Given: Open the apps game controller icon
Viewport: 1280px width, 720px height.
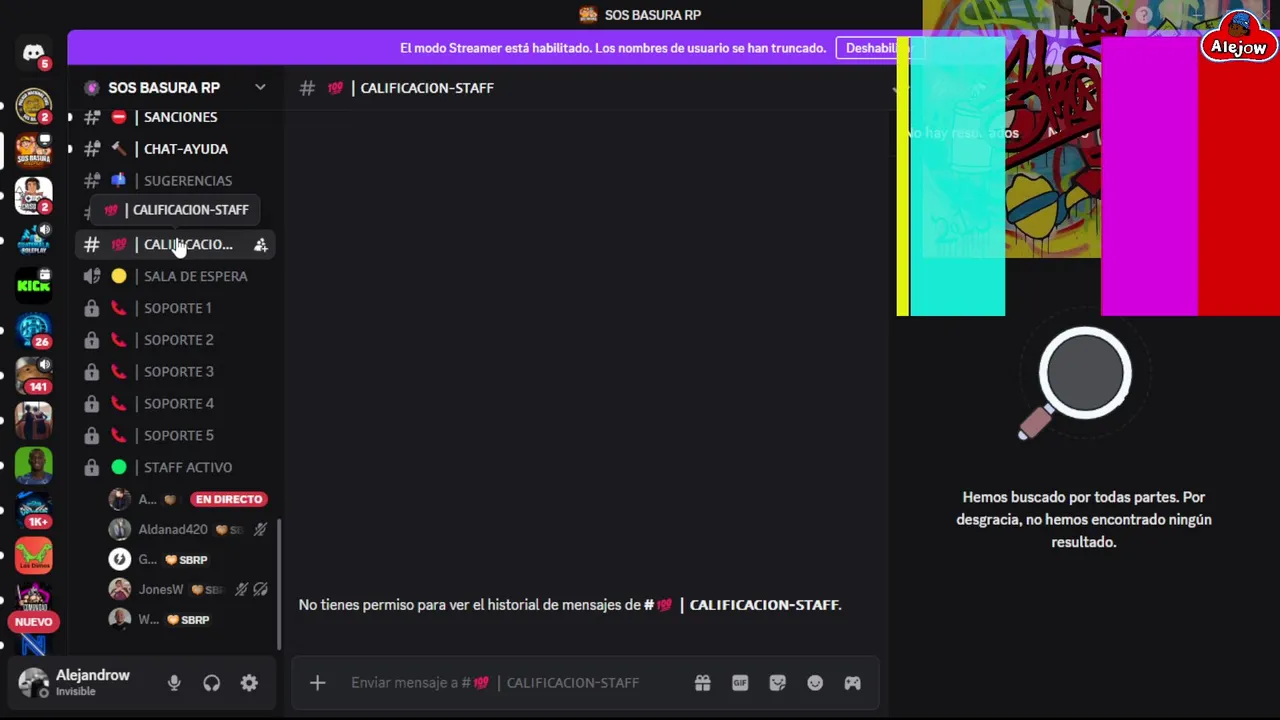Looking at the screenshot, I should pos(852,683).
